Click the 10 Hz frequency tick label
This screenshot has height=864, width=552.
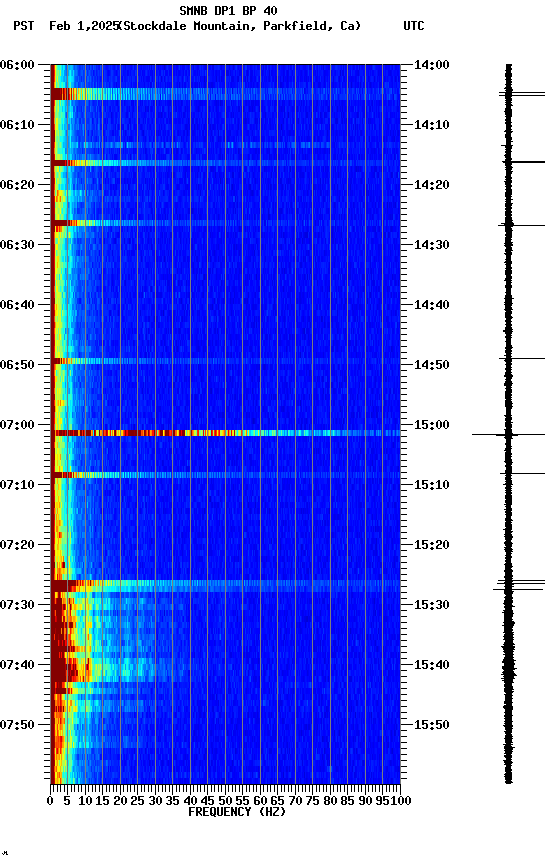pos(85,801)
